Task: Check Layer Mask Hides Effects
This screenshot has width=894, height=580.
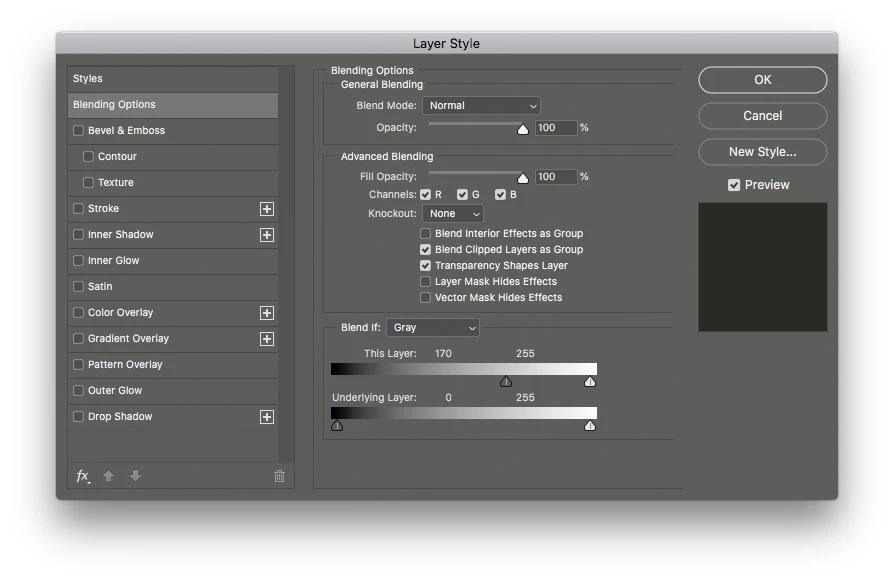Action: 425,281
